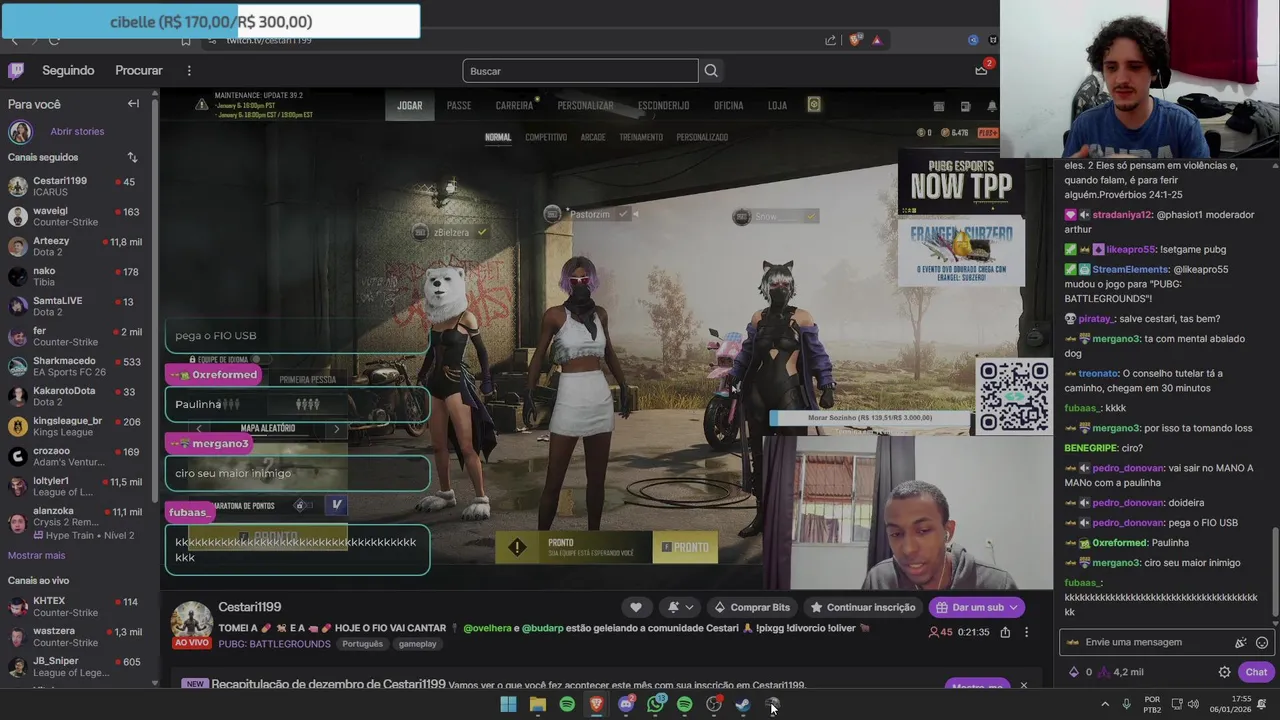Open File Explorer from the taskbar
Viewport: 1280px width, 720px height.
click(537, 704)
